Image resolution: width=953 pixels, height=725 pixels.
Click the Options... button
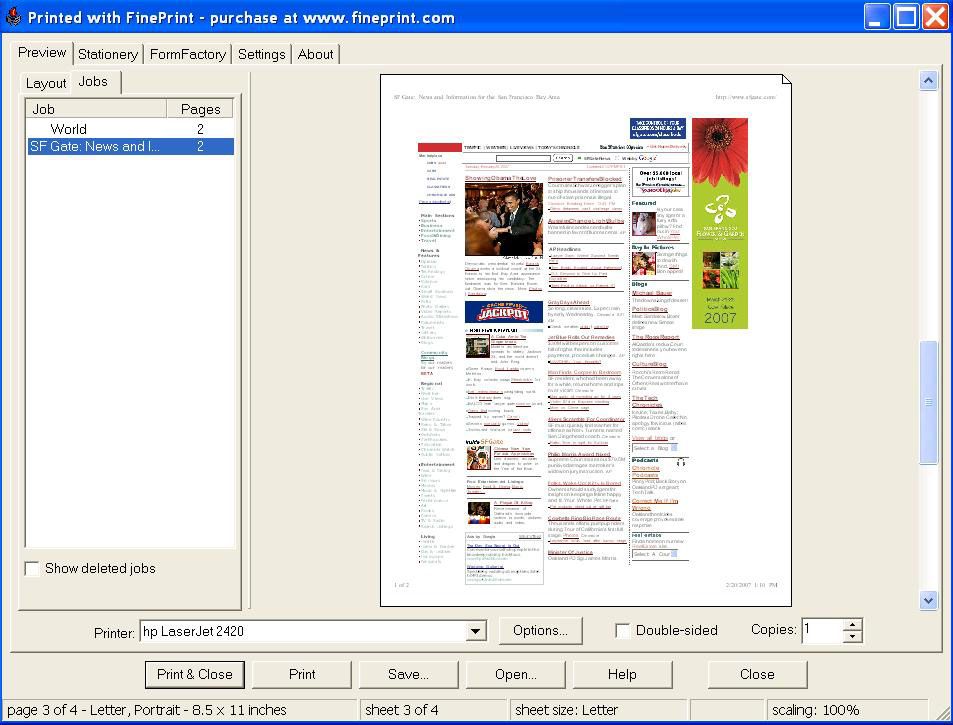coord(540,631)
